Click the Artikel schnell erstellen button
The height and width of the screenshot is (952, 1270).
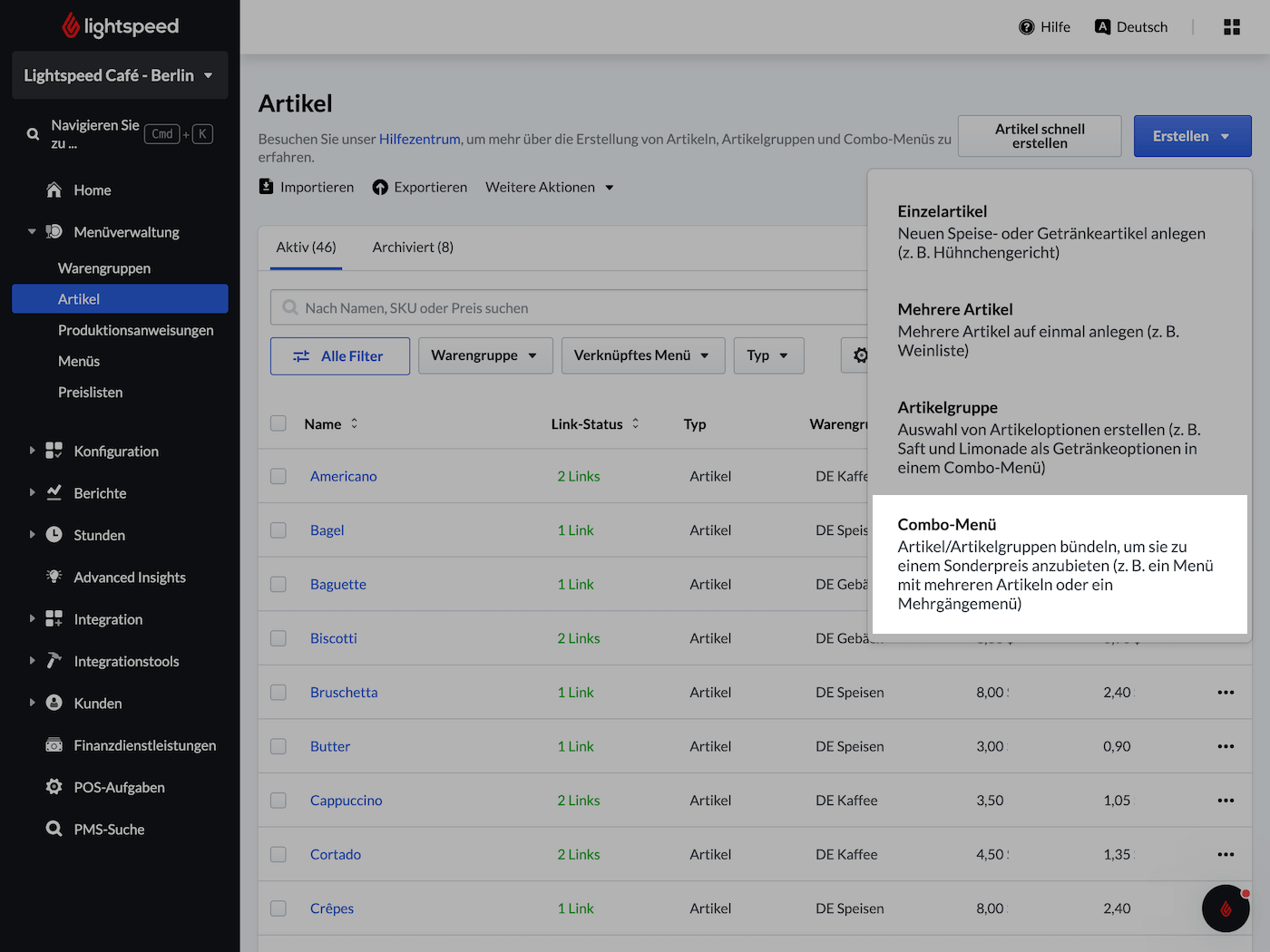1040,136
